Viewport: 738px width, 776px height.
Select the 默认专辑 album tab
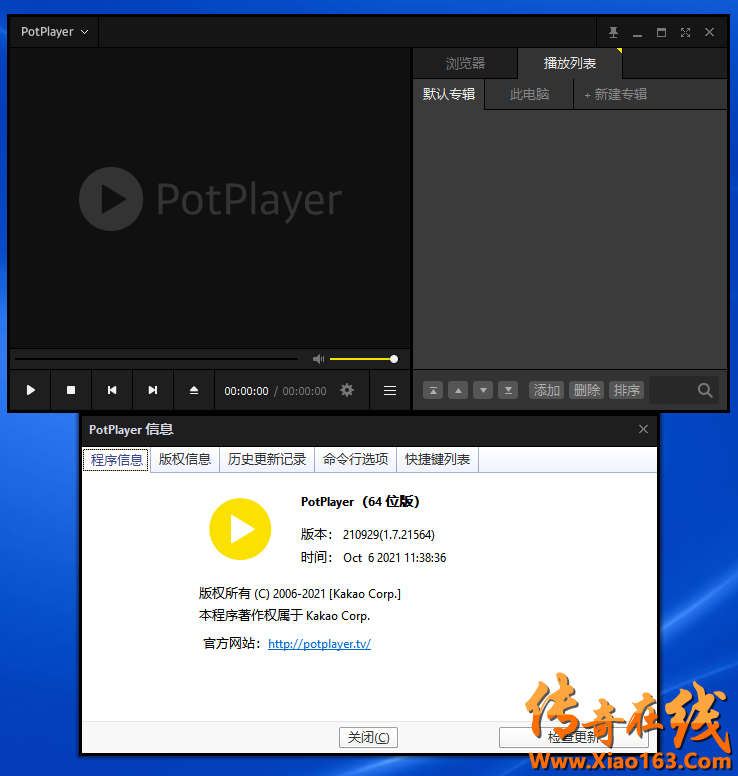pyautogui.click(x=449, y=94)
